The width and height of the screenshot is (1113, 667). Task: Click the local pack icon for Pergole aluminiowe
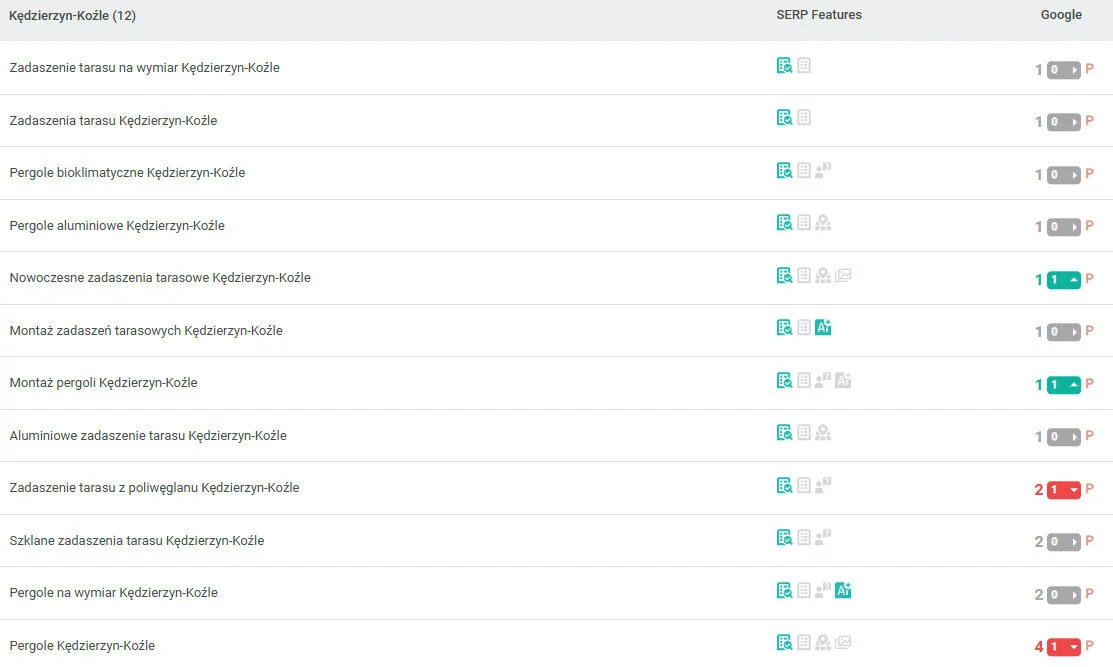823,222
